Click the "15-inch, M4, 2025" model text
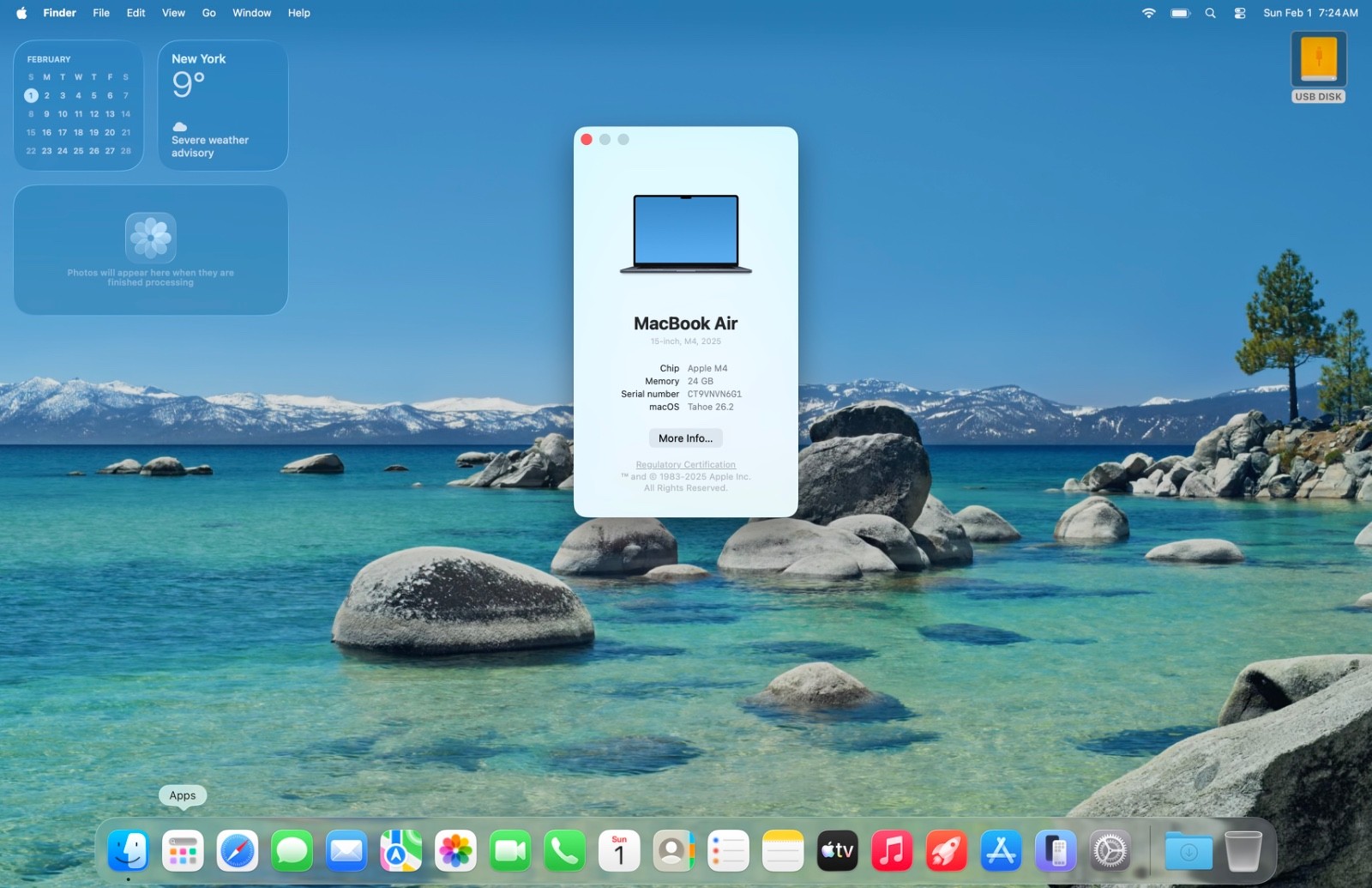 [x=686, y=341]
